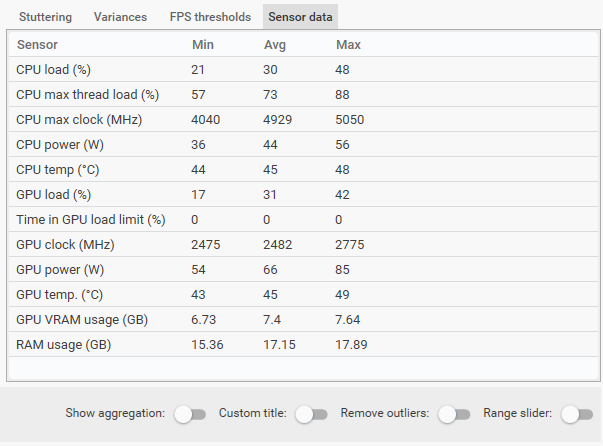Turn on the Custom title switch
Image resolution: width=603 pixels, height=446 pixels.
(311, 414)
